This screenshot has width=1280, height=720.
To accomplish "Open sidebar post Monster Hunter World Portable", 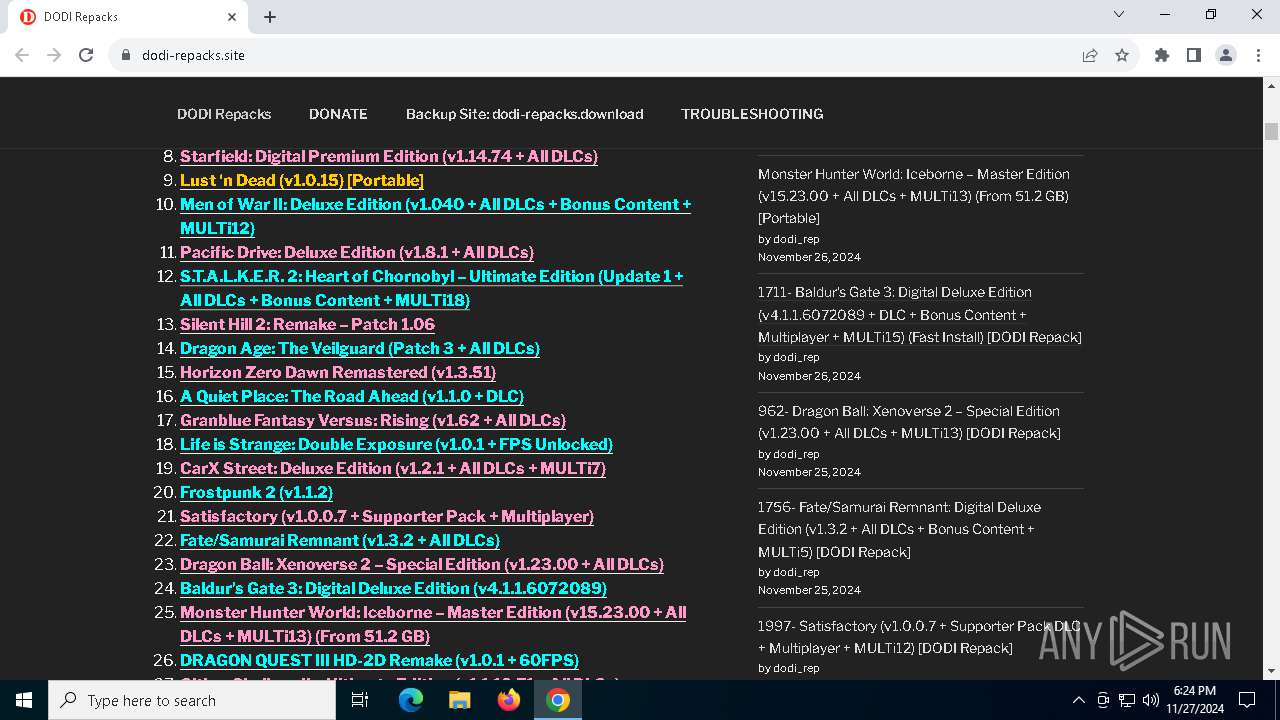I will (914, 196).
